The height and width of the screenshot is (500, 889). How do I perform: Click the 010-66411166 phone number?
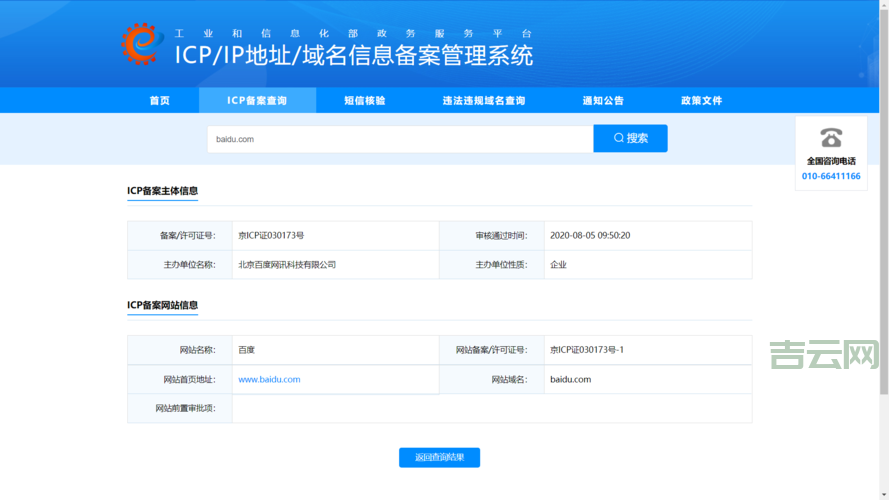[831, 176]
